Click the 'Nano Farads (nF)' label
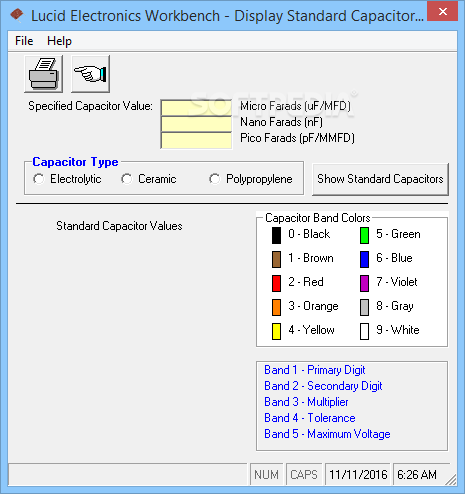Screen dimensions: 465x494 [281, 122]
